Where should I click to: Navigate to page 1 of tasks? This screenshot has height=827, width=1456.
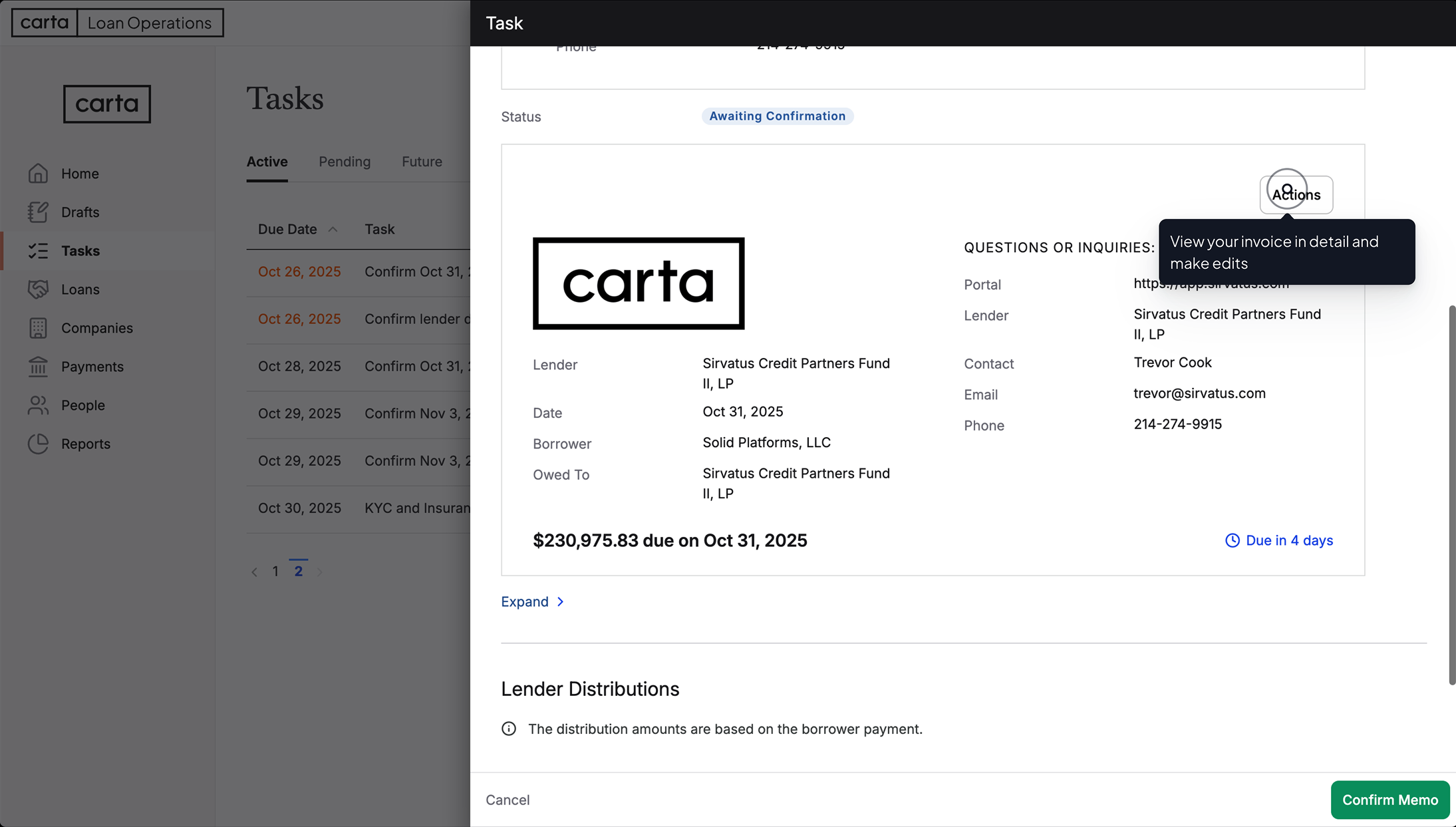pyautogui.click(x=275, y=571)
